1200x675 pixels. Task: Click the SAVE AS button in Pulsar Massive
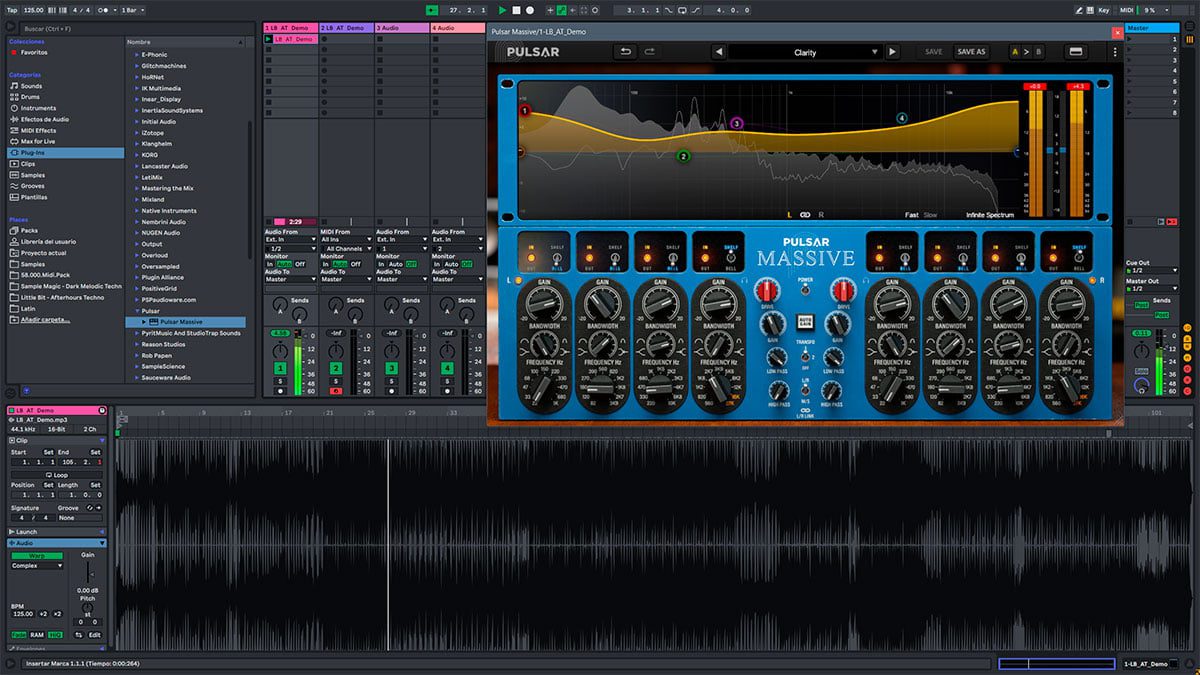click(971, 52)
